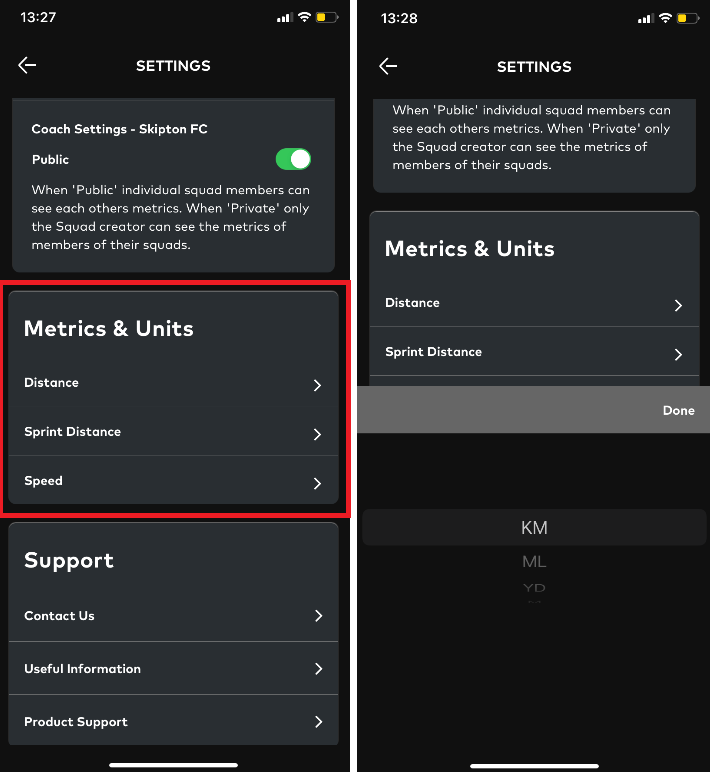Screen dimensions: 710x772
Task: Open the Useful Information chevron arrow
Action: pos(319,669)
